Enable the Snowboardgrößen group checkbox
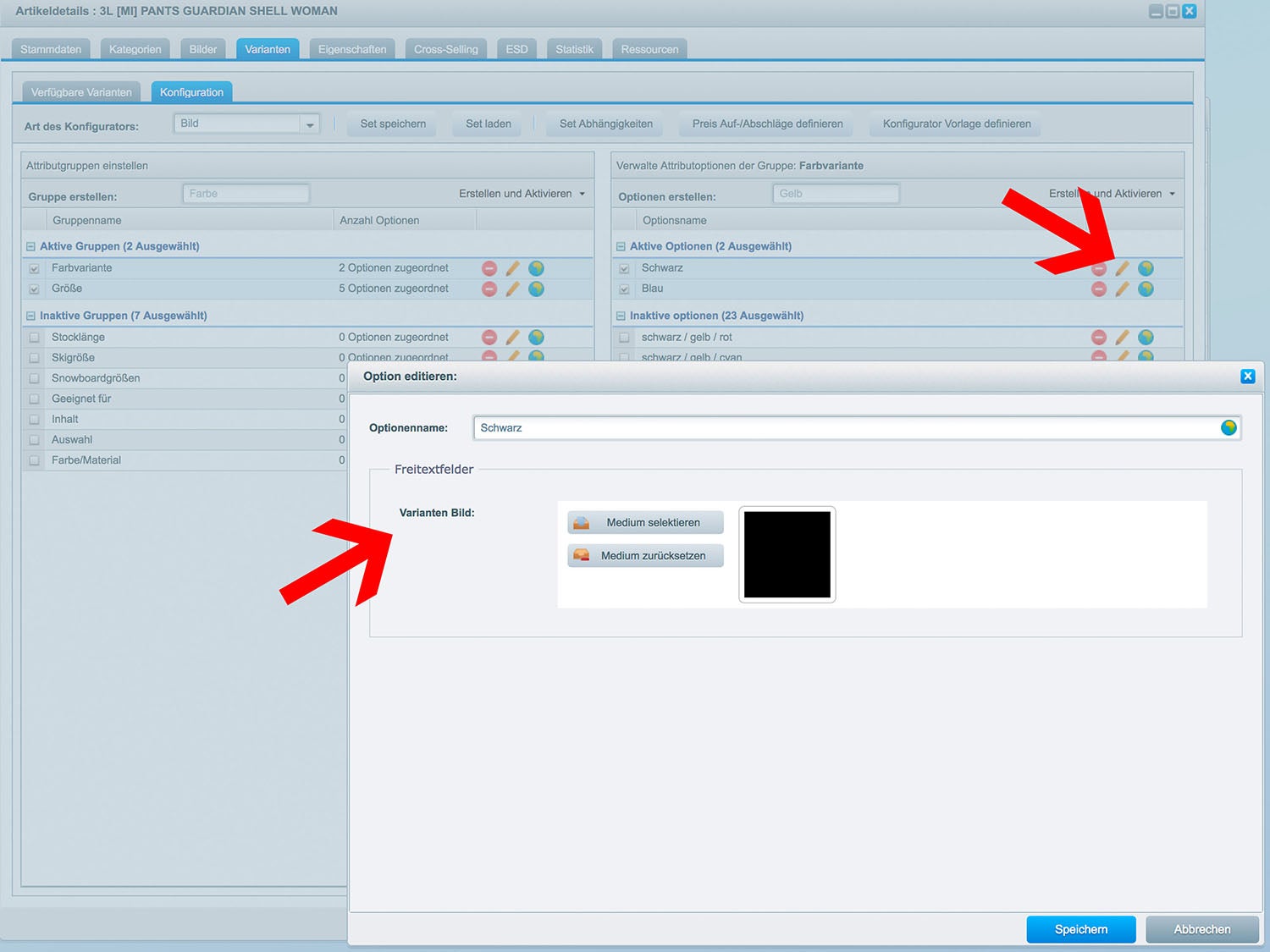 click(x=35, y=378)
